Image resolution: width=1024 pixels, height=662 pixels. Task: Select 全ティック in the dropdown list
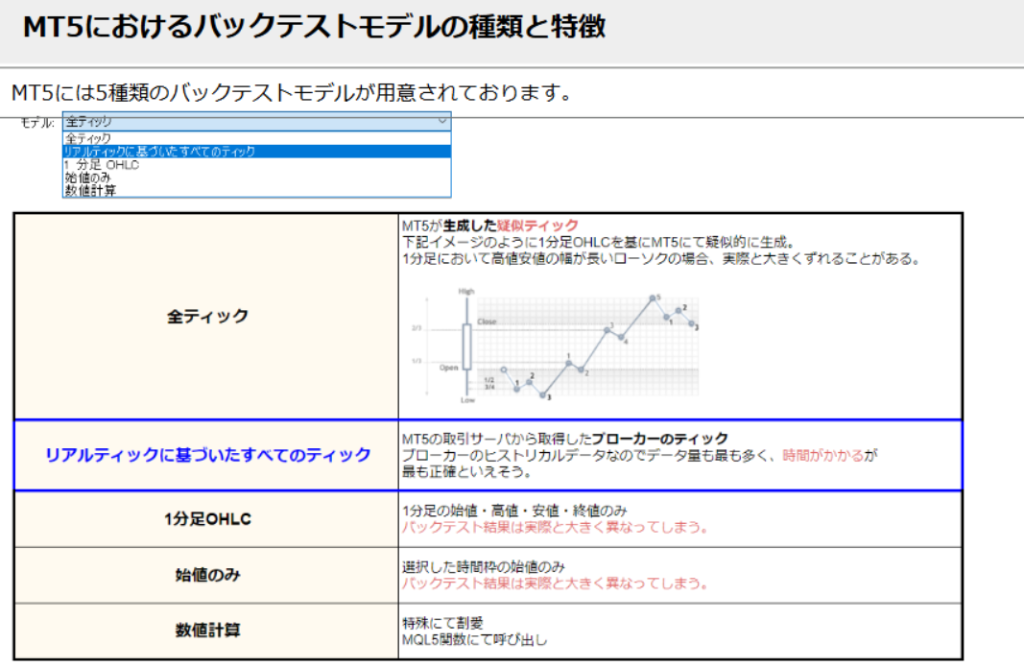click(257, 138)
